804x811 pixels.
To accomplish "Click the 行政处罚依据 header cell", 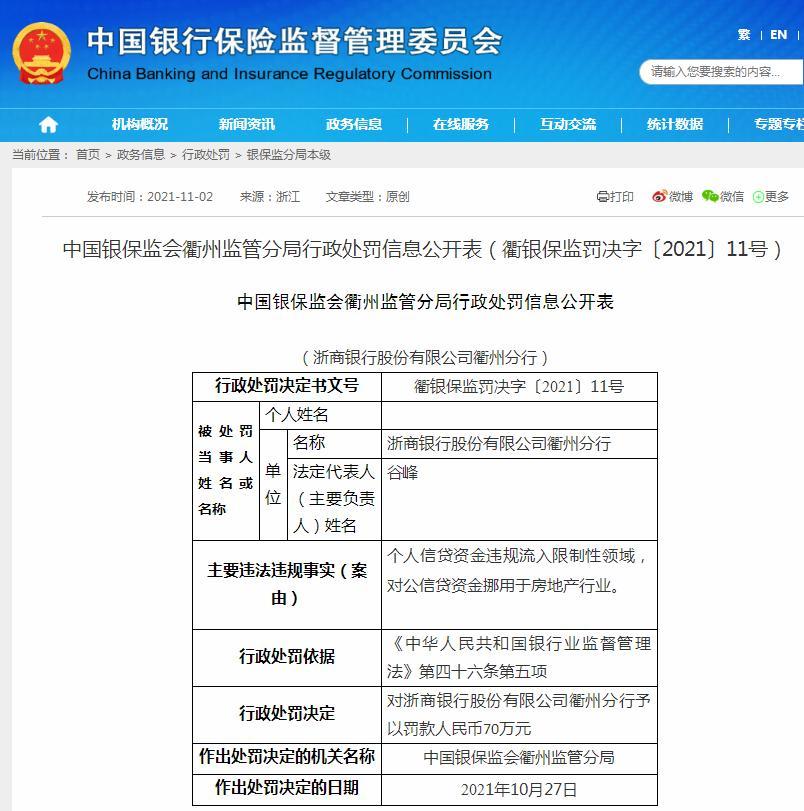I will click(287, 658).
